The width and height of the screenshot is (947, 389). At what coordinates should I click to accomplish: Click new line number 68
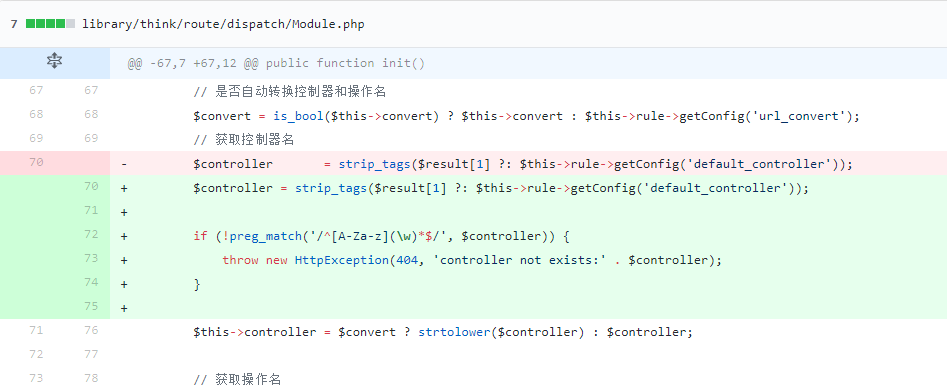(91, 114)
